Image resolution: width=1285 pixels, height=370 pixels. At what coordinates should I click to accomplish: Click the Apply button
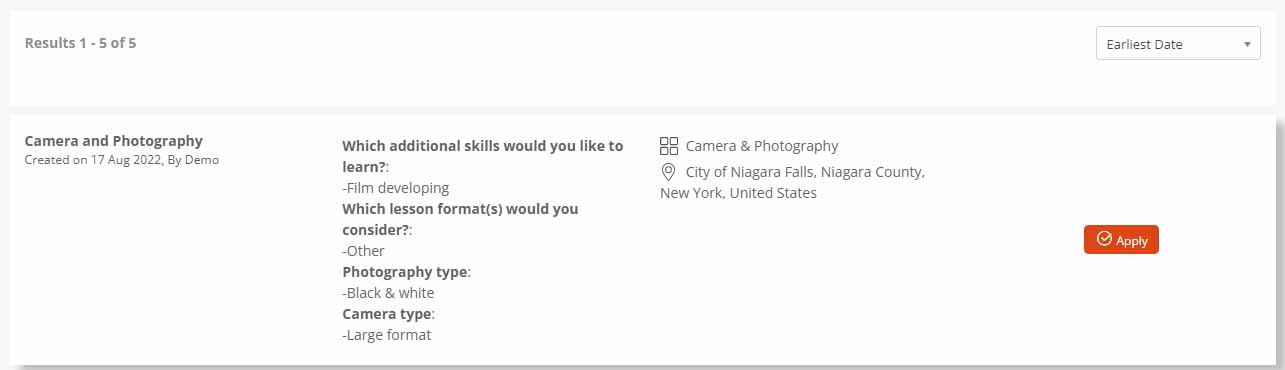[x=1121, y=240]
